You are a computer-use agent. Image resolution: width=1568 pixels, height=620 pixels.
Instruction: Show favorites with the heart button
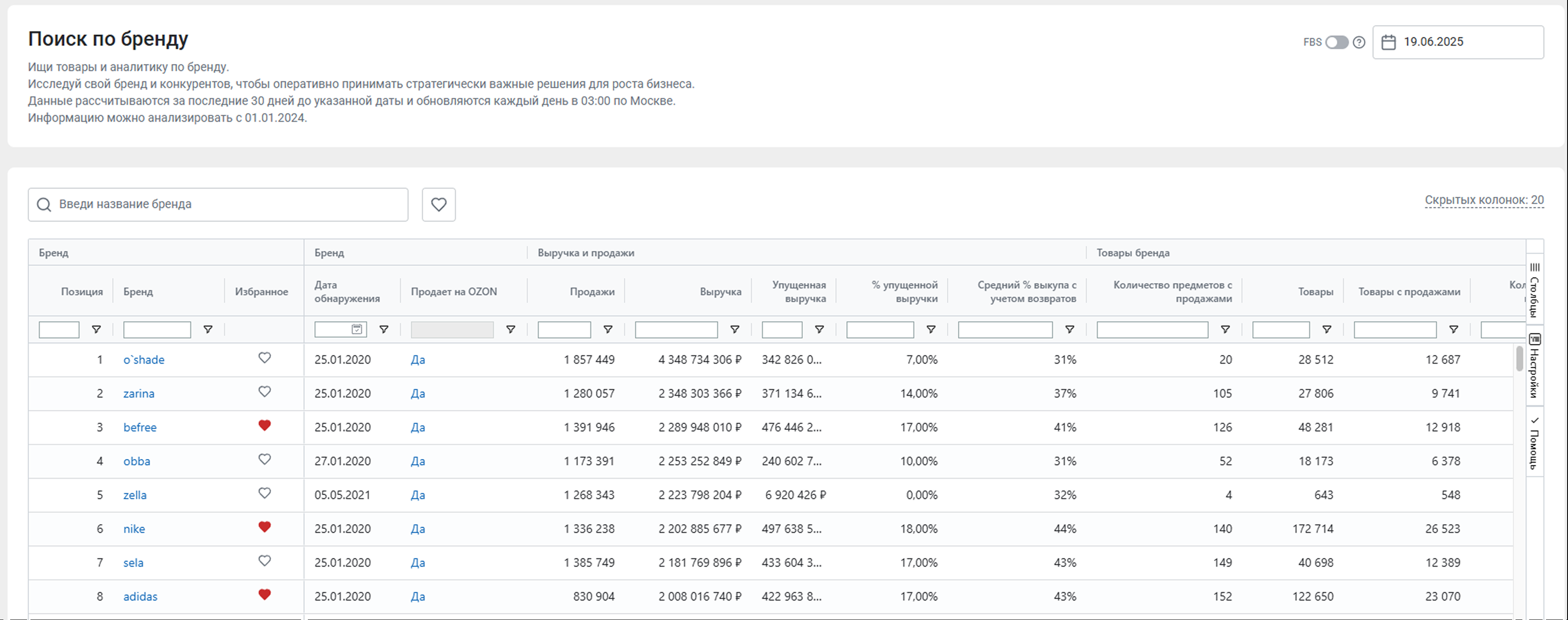(x=439, y=205)
